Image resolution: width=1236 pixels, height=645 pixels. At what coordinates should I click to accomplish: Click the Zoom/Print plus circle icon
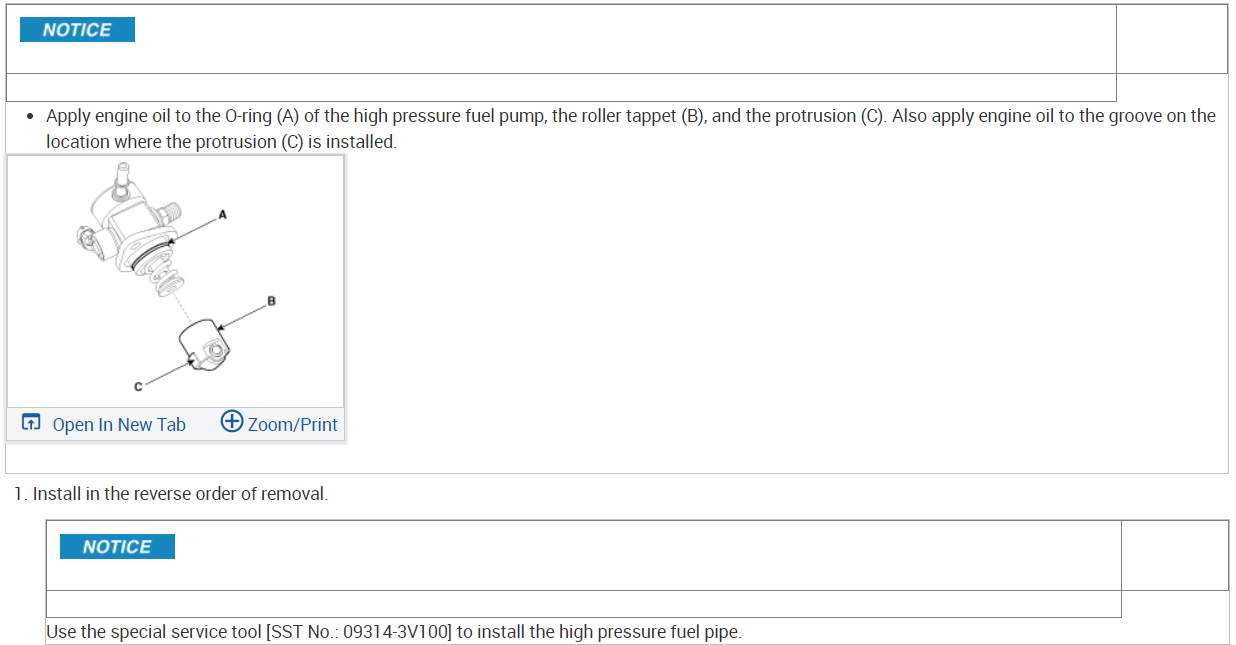[x=231, y=421]
